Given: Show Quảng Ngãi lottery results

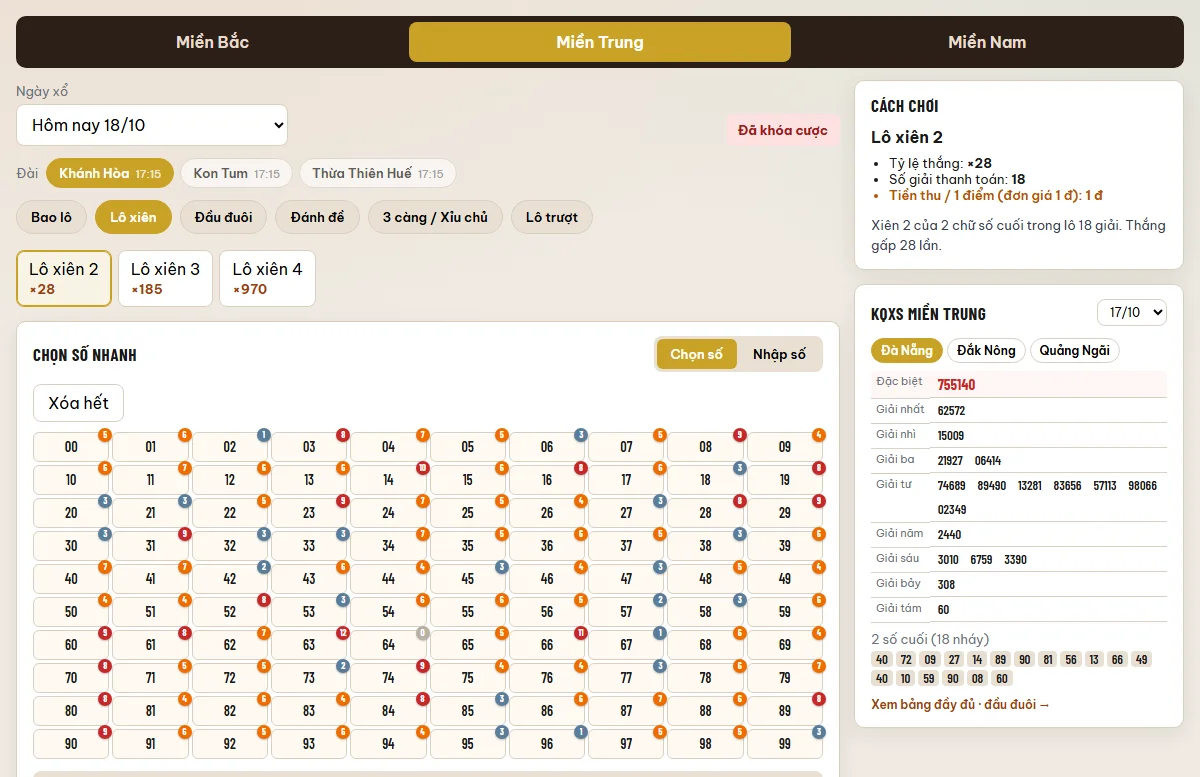Looking at the screenshot, I should (1075, 350).
